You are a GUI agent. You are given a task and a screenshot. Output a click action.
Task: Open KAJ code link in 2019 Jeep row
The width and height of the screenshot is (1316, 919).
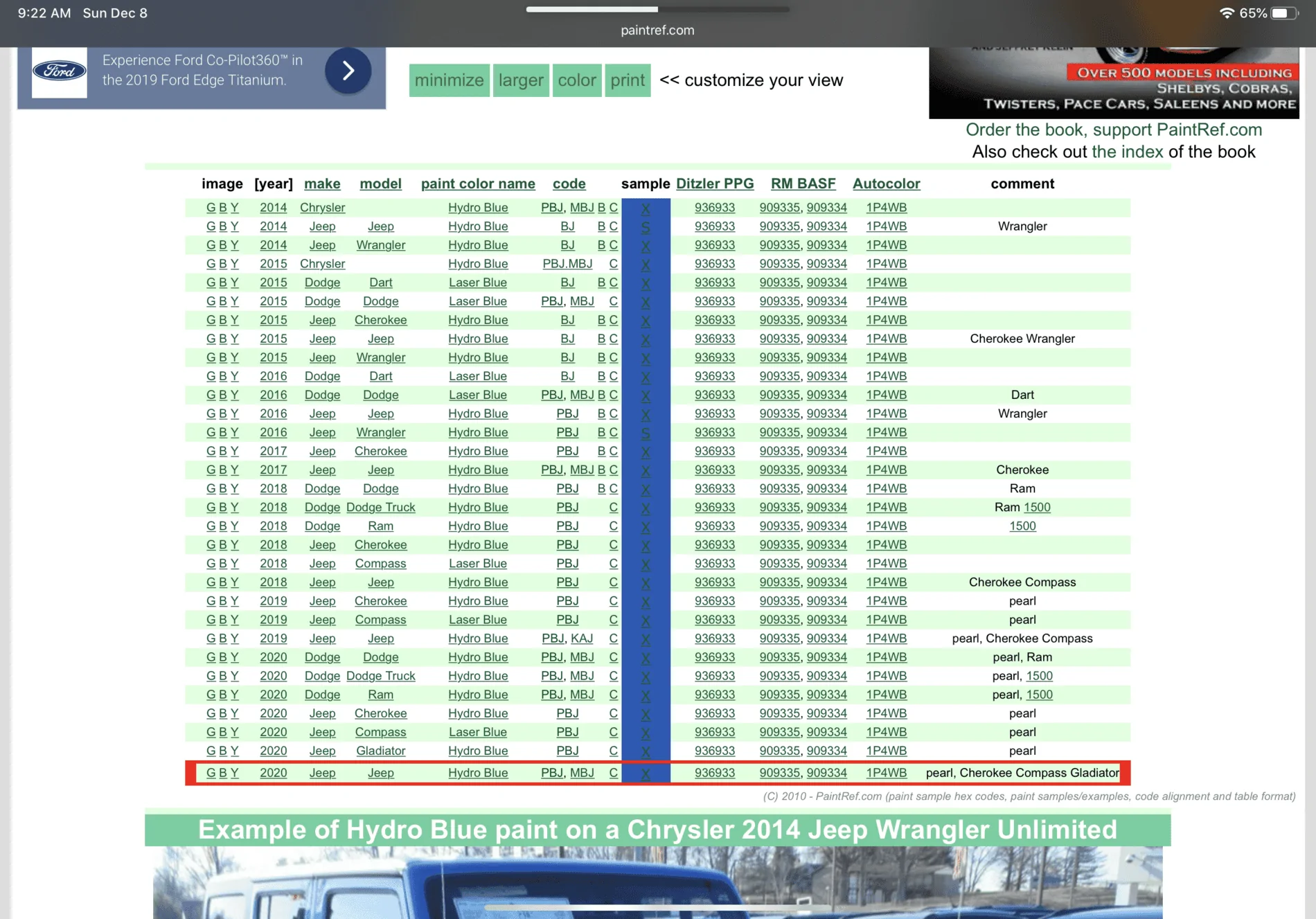[582, 639]
